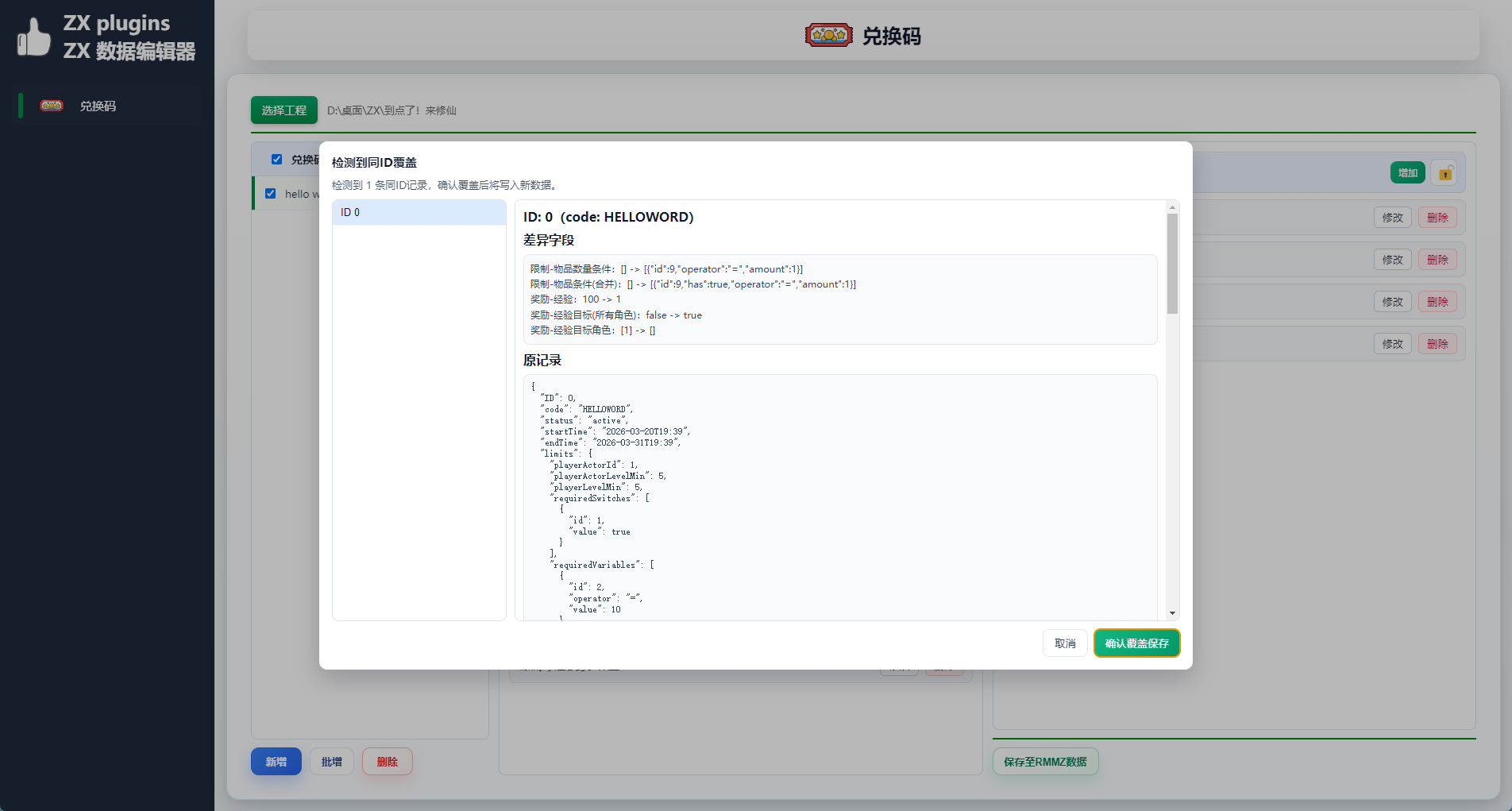Click the 批增 button

(x=332, y=762)
